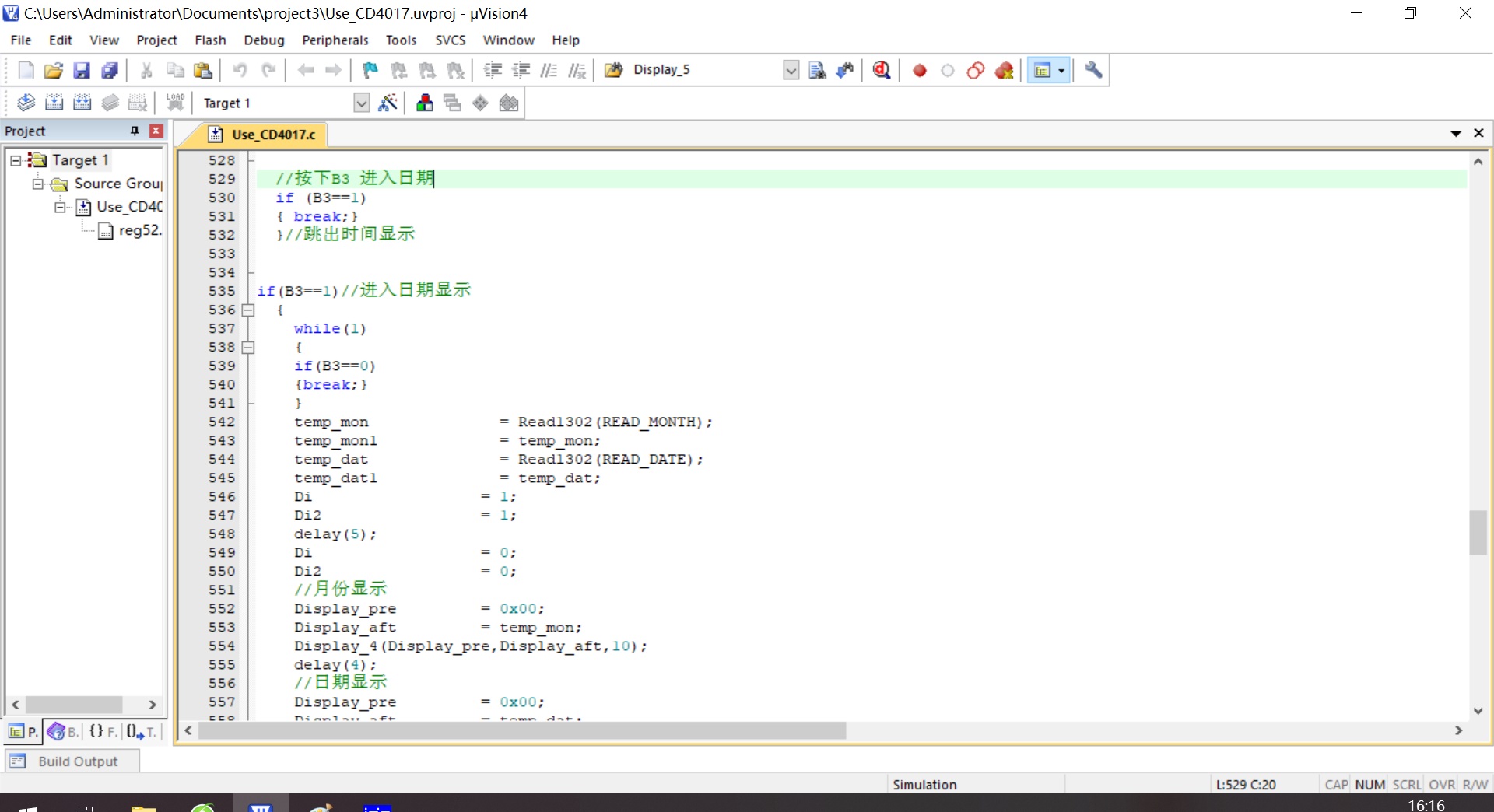Rebuild all target files

[x=82, y=103]
